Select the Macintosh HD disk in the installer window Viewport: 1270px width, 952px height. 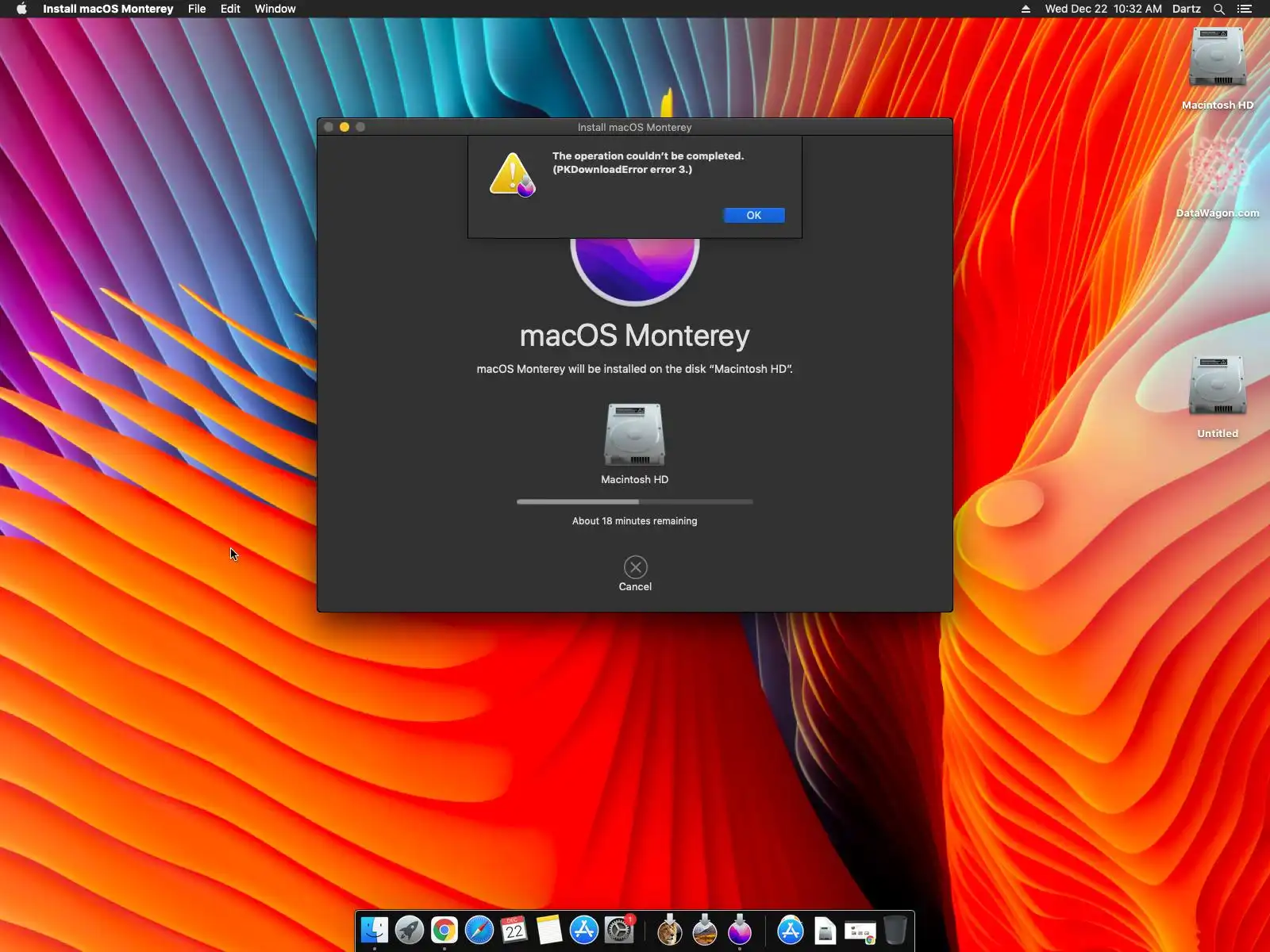pyautogui.click(x=634, y=435)
